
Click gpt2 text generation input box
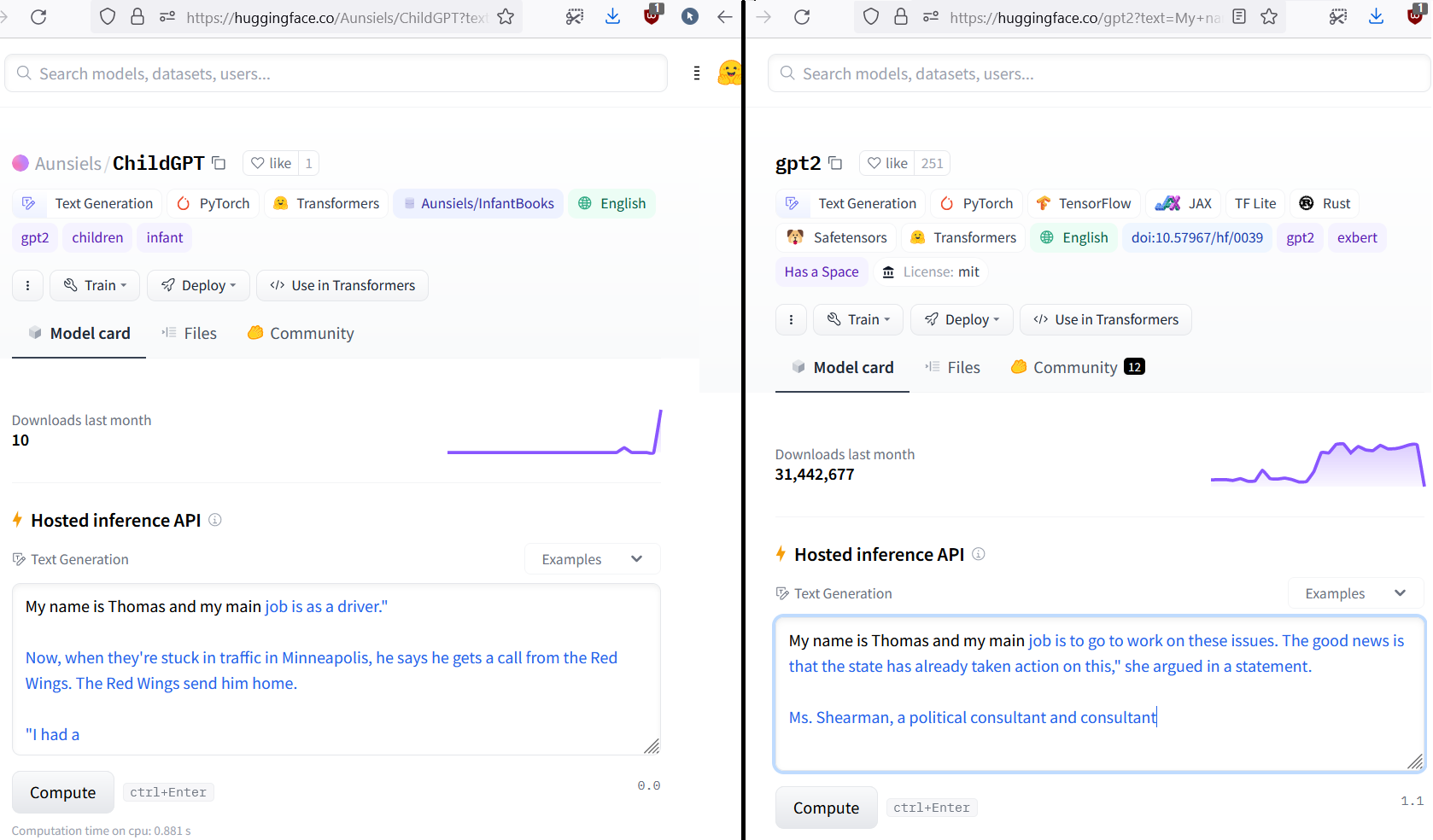click(x=1100, y=694)
